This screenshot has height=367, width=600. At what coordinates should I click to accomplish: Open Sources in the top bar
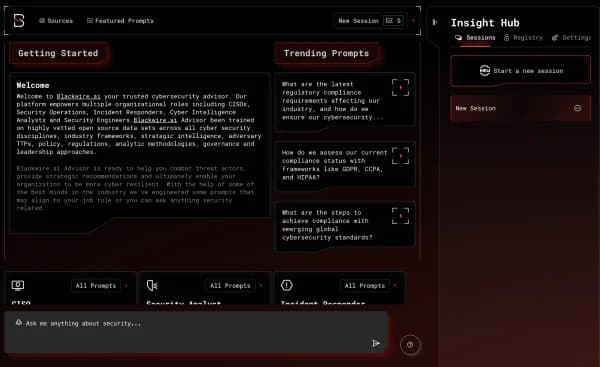(x=56, y=21)
